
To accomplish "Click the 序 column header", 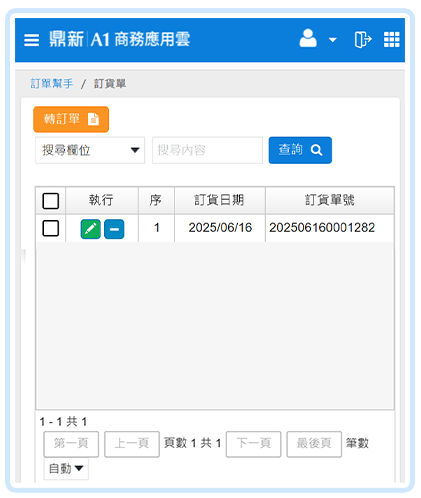I will click(x=156, y=200).
